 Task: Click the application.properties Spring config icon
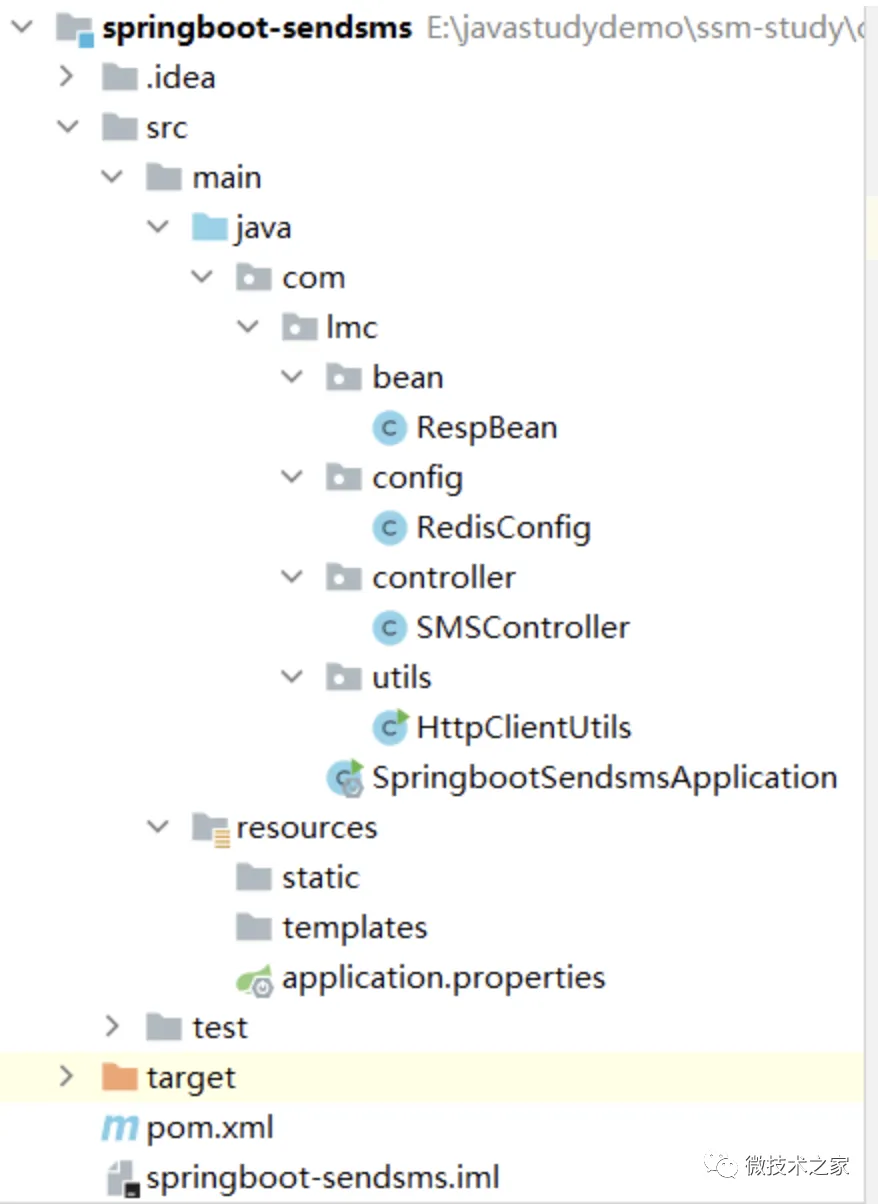point(255,979)
